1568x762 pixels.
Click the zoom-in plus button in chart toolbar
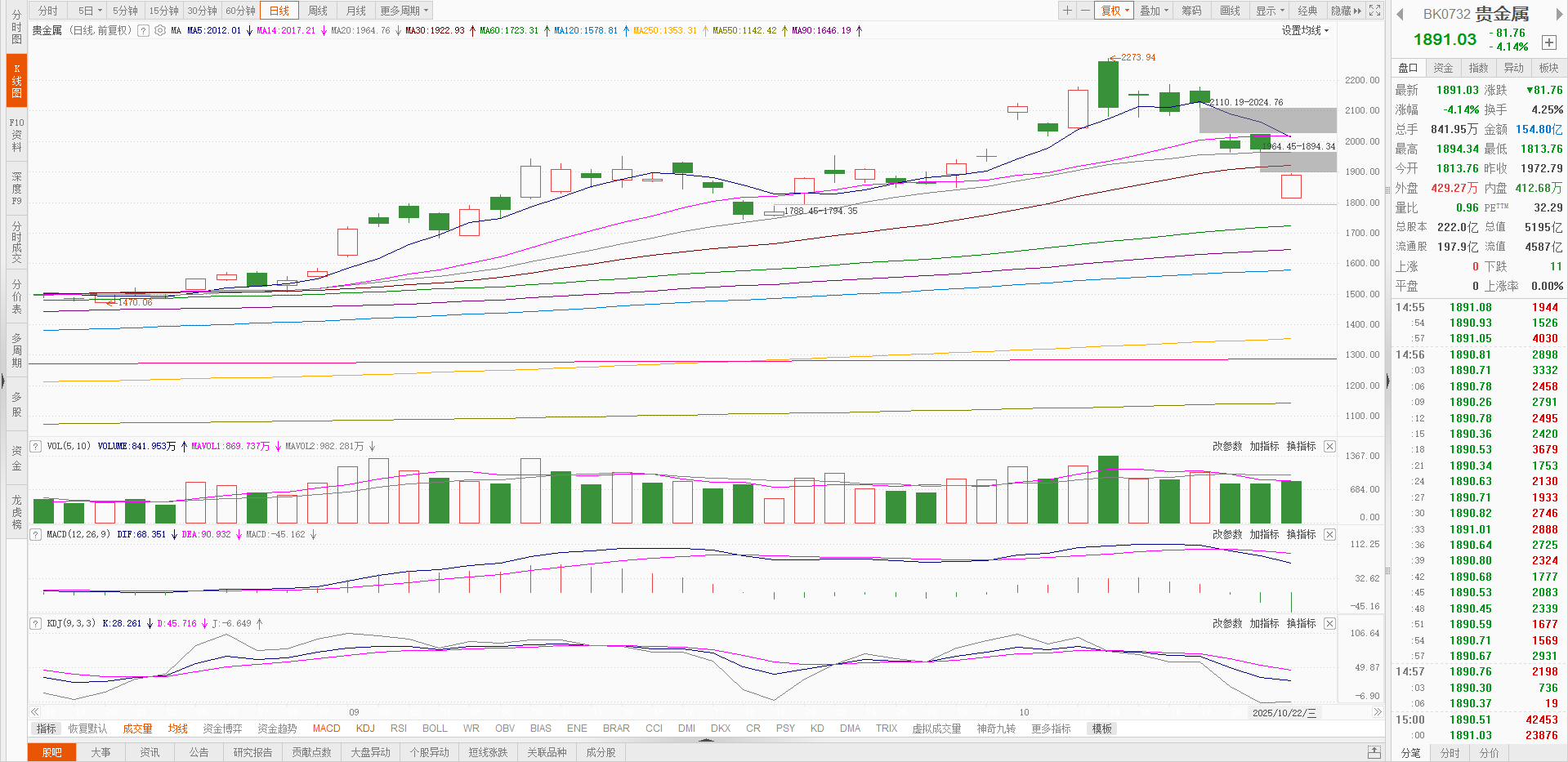[1067, 11]
